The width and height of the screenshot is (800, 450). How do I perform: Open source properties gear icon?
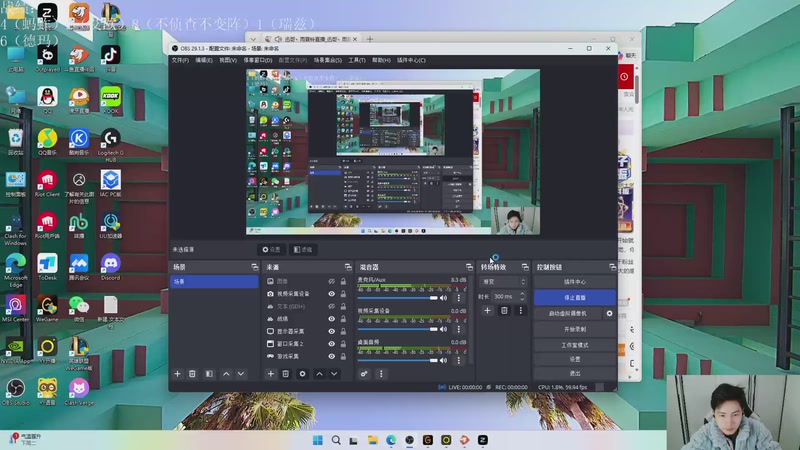click(x=303, y=374)
